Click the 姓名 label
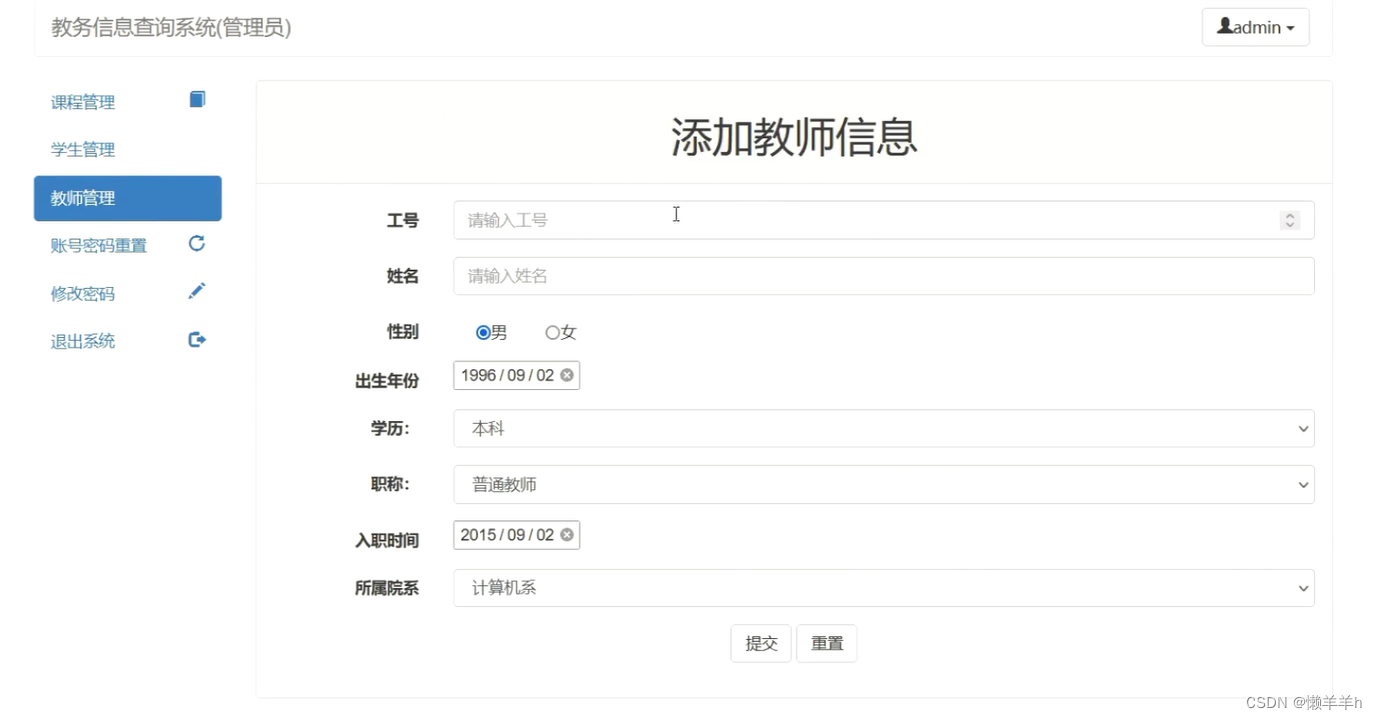The height and width of the screenshot is (720, 1377). coord(403,276)
